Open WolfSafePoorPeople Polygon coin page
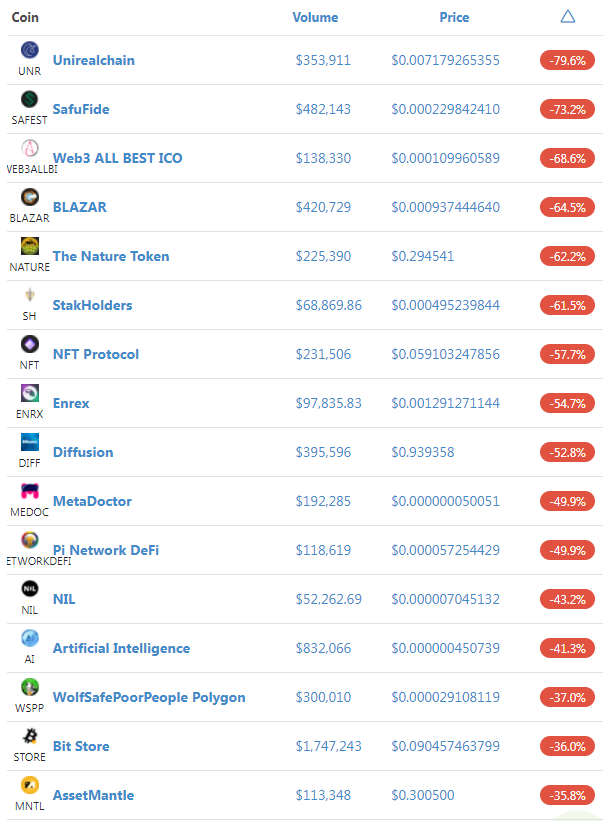This screenshot has height=821, width=603. click(x=149, y=697)
